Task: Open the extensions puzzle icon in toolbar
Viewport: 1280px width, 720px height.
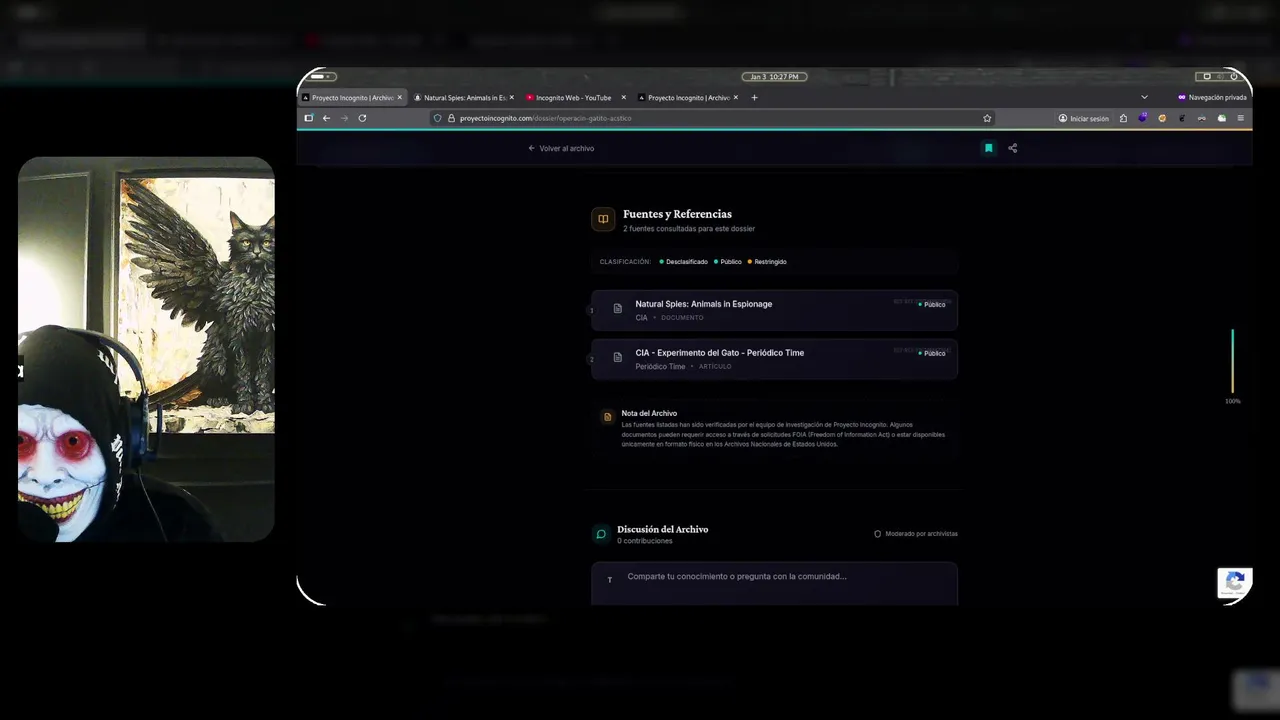Action: 1123,118
